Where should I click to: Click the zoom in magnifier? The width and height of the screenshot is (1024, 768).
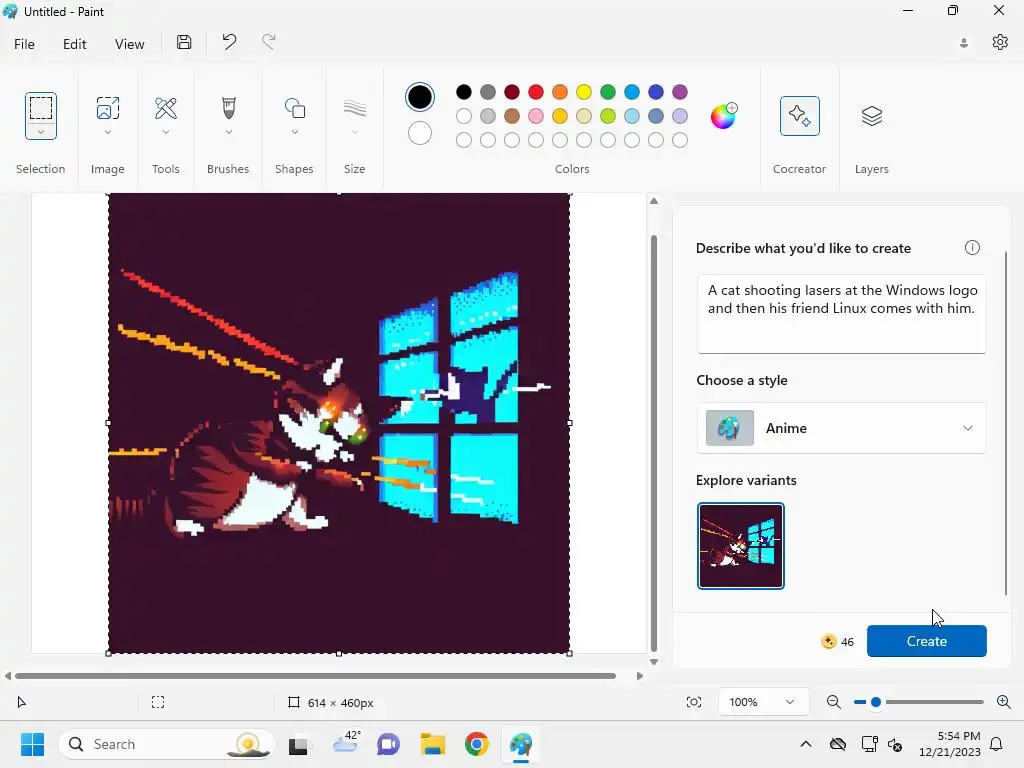[1004, 702]
